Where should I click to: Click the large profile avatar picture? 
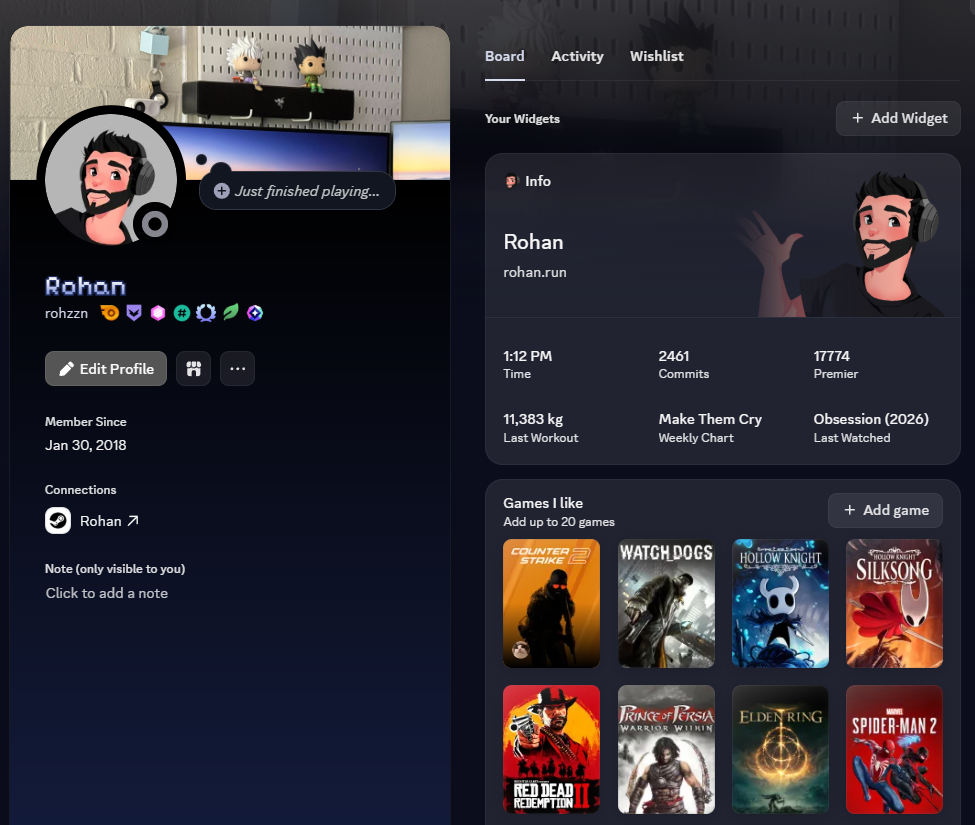point(111,180)
